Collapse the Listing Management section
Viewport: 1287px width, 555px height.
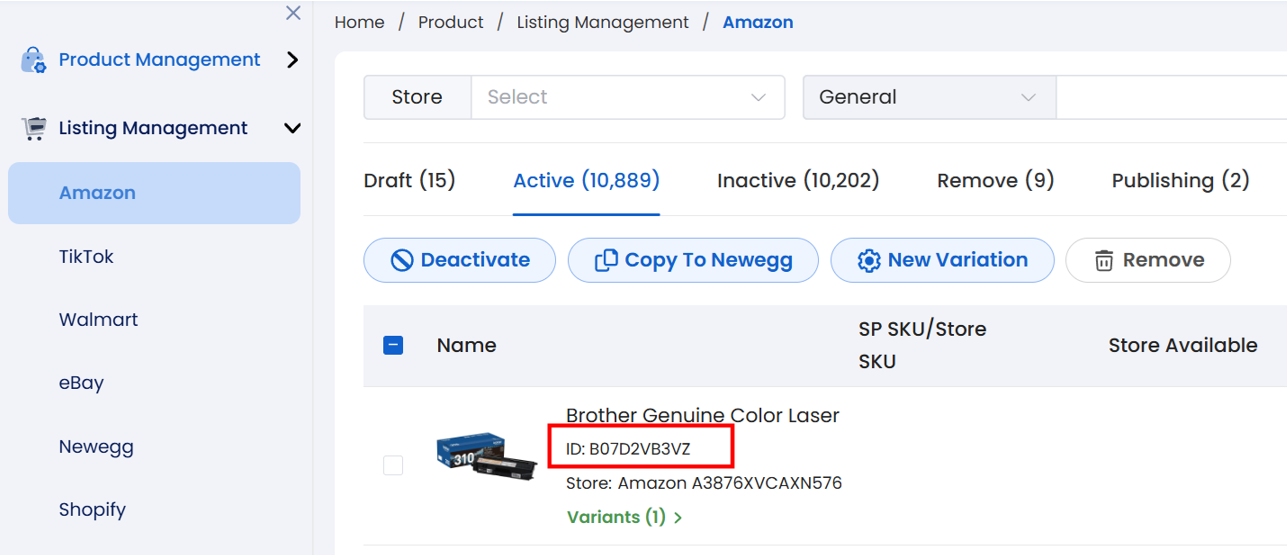(292, 128)
